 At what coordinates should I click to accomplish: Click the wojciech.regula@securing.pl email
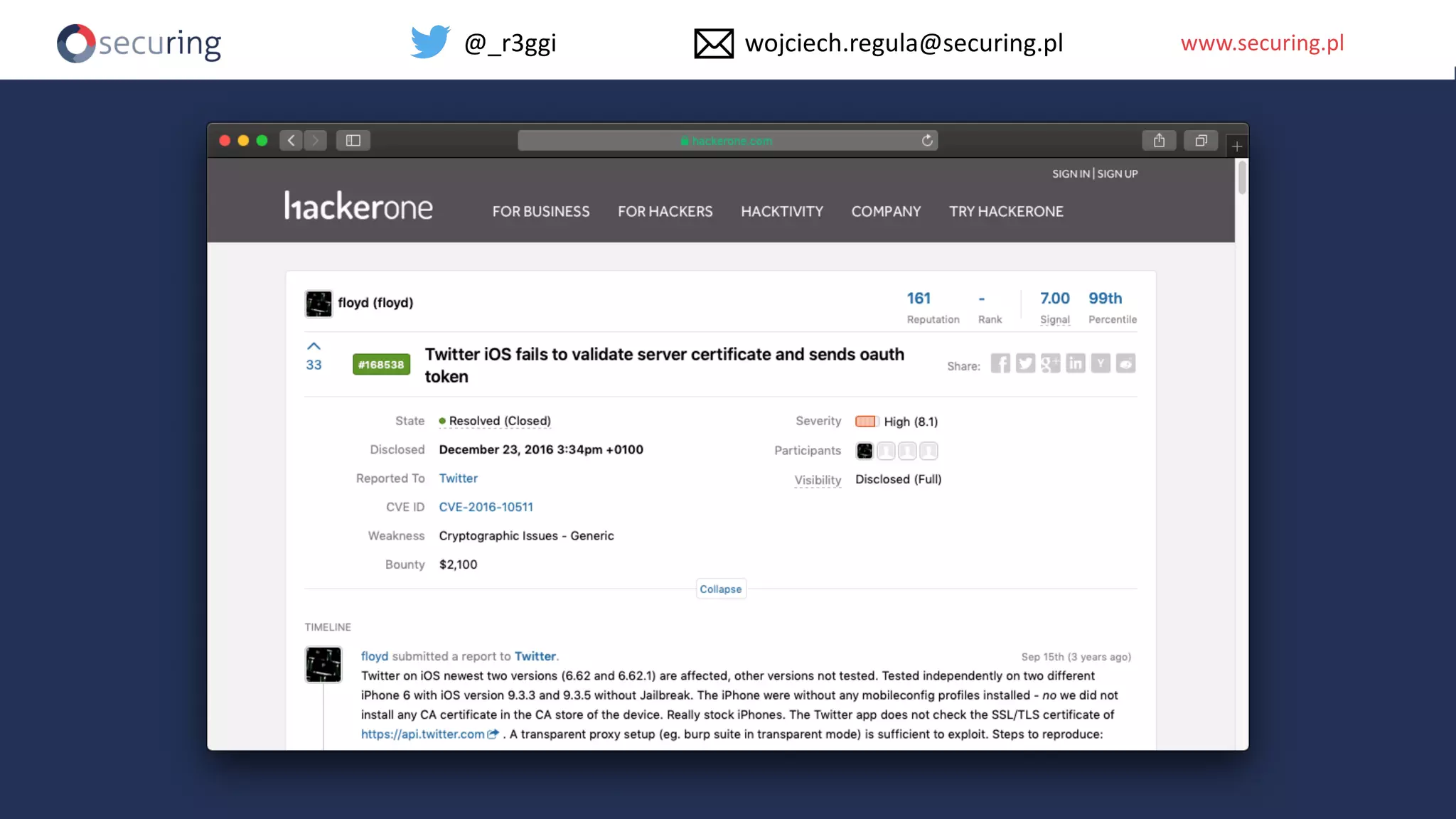pos(904,43)
